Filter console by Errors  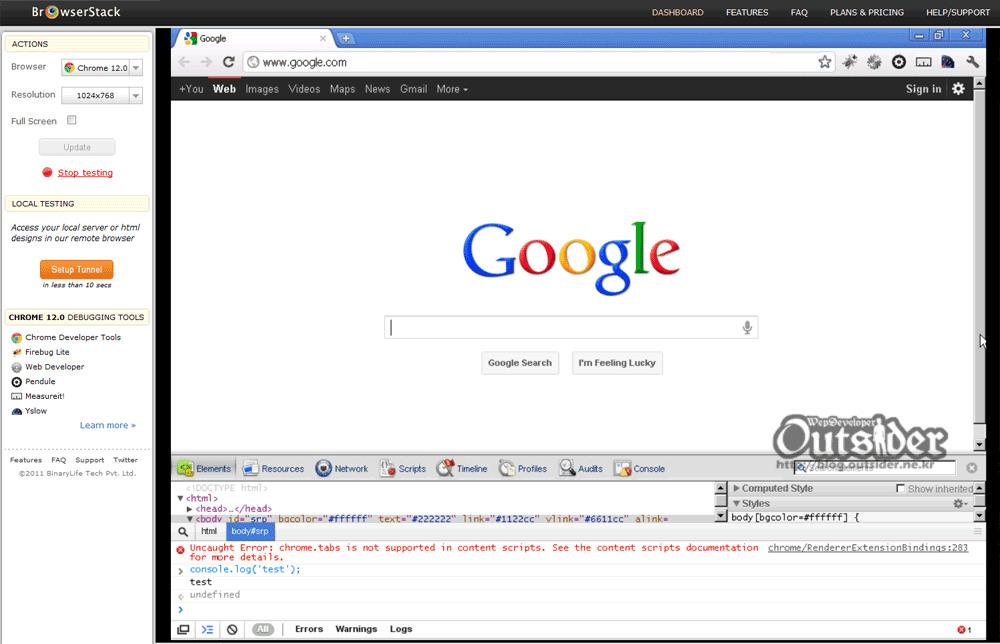click(x=309, y=629)
